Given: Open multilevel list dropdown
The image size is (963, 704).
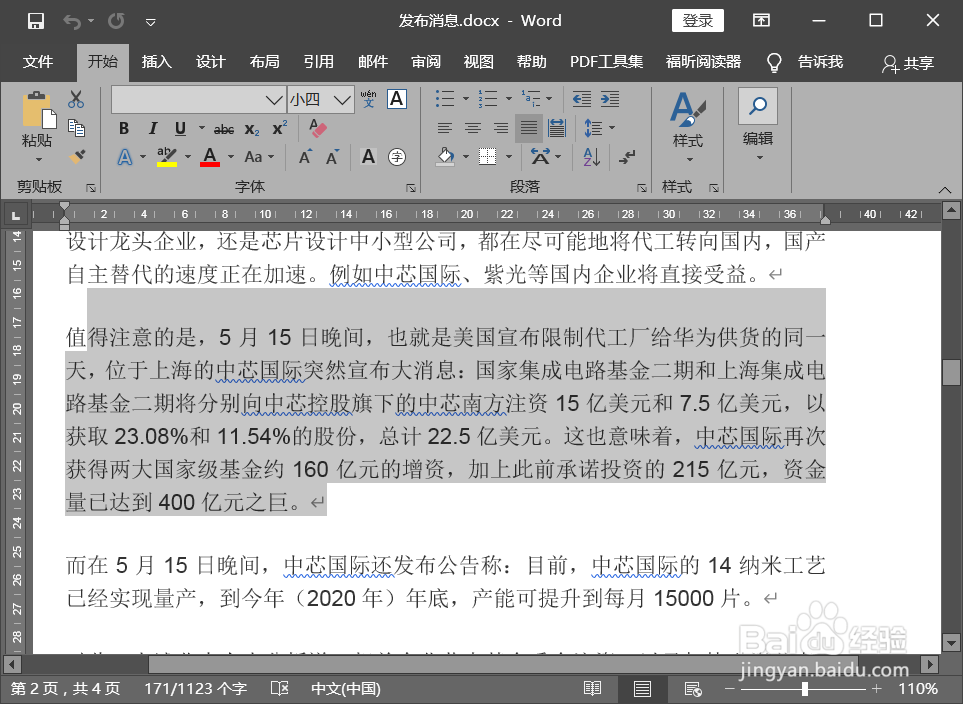Looking at the screenshot, I should click(549, 99).
